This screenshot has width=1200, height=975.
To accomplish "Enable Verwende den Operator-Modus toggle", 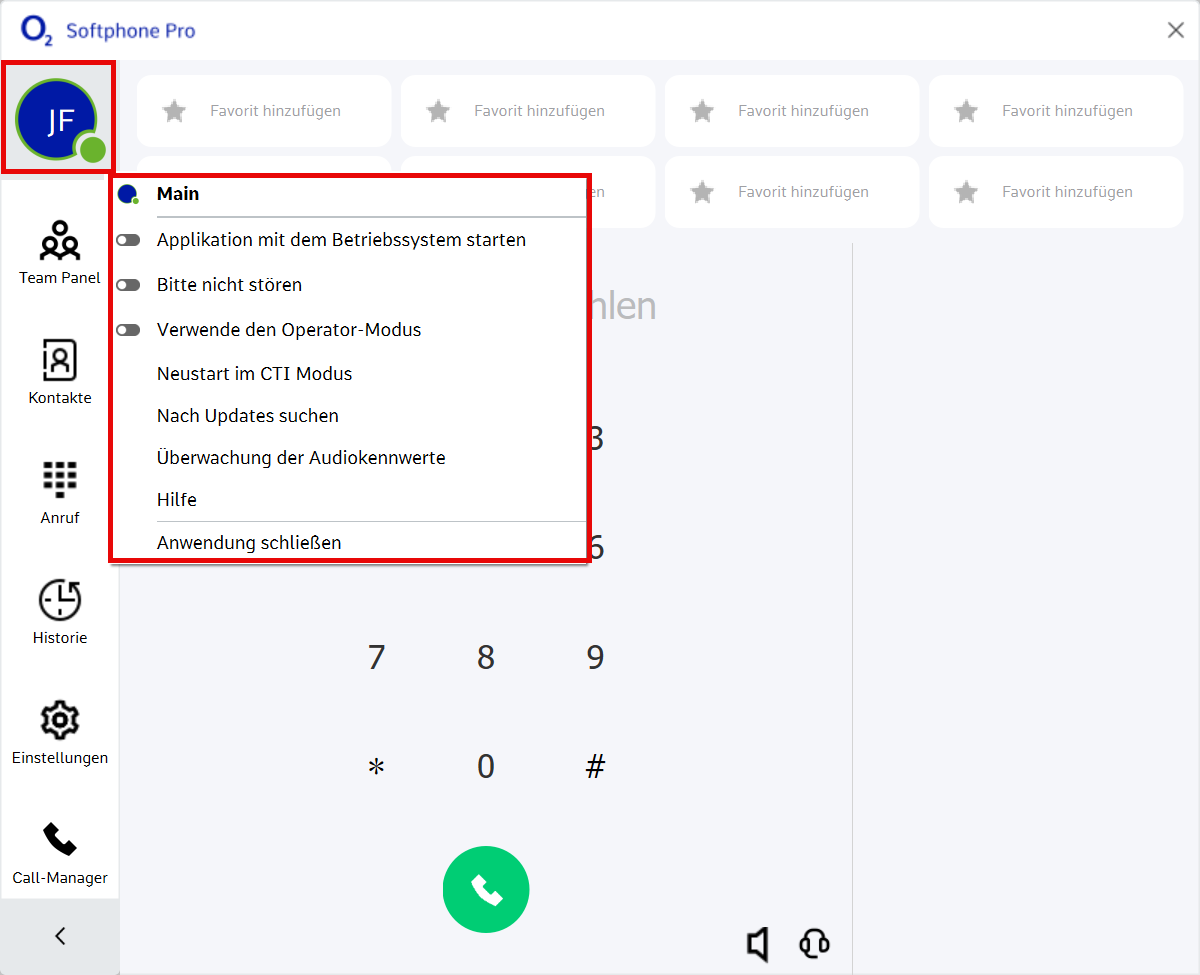I will coord(128,330).
